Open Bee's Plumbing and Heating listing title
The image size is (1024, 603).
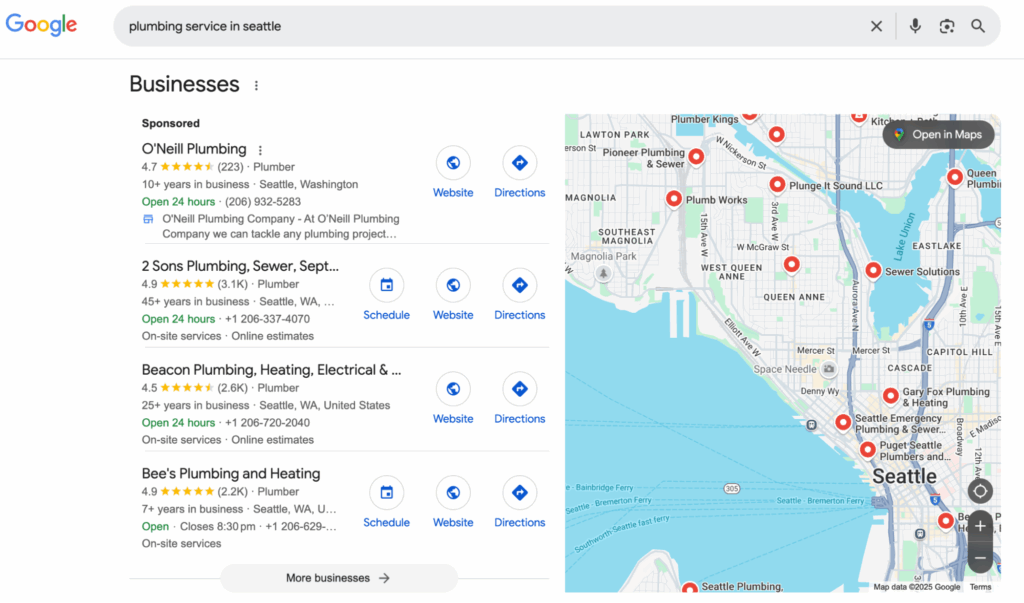231,474
